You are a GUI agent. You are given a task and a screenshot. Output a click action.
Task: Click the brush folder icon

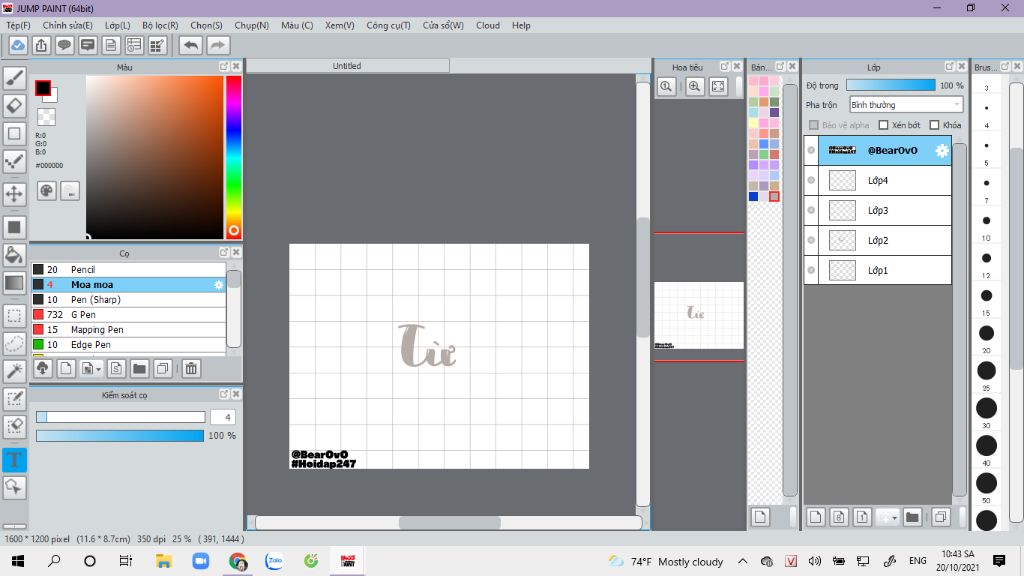[x=139, y=369]
